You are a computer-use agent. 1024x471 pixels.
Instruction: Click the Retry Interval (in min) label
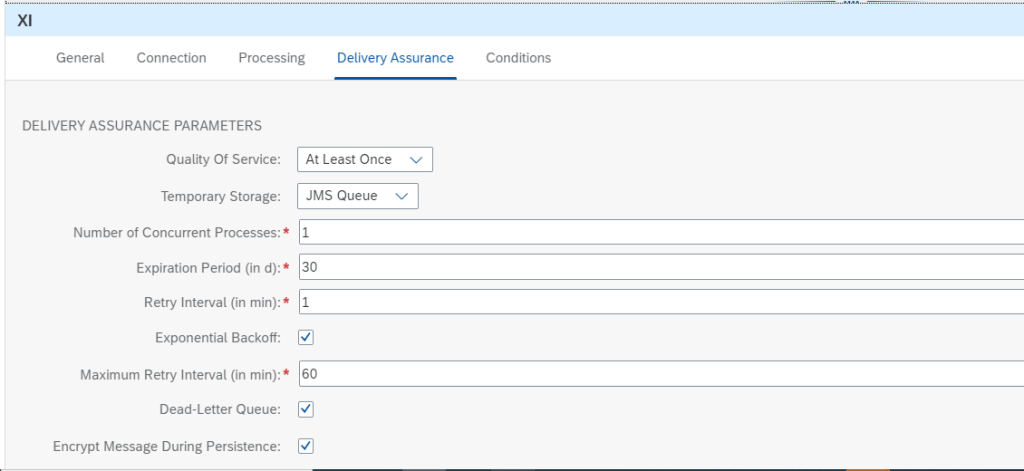212,302
